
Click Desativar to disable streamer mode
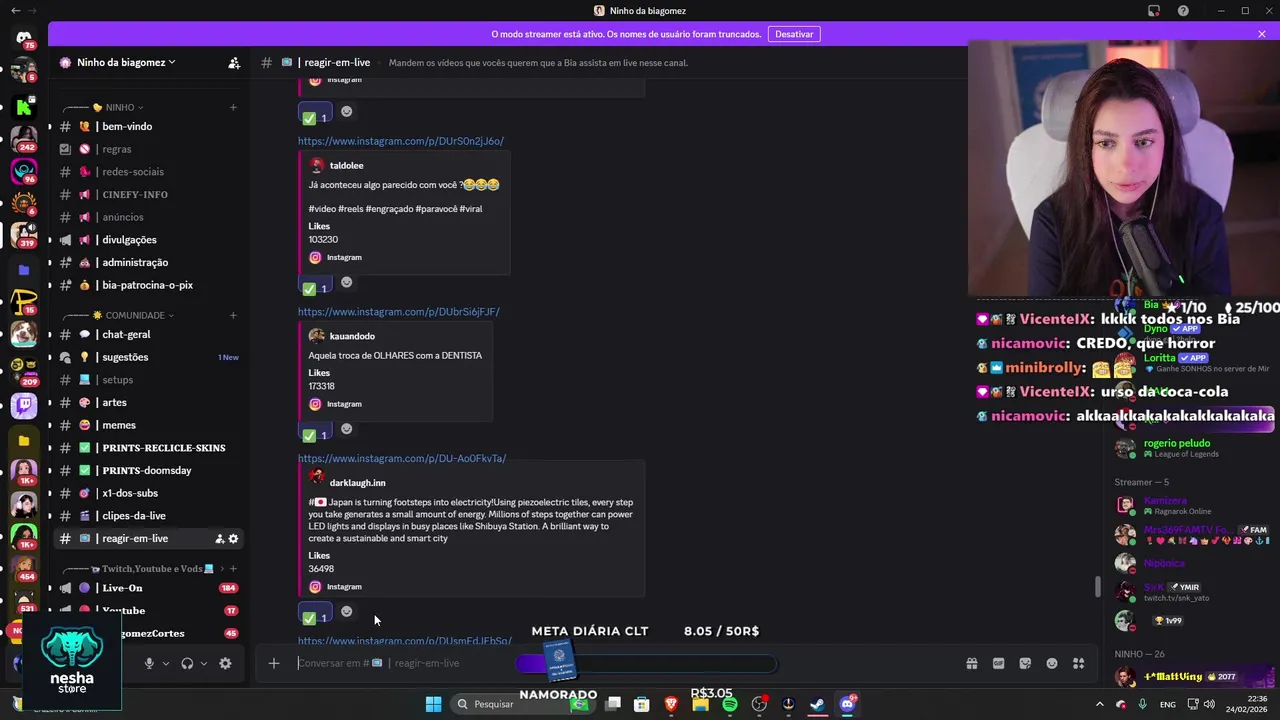(x=794, y=34)
